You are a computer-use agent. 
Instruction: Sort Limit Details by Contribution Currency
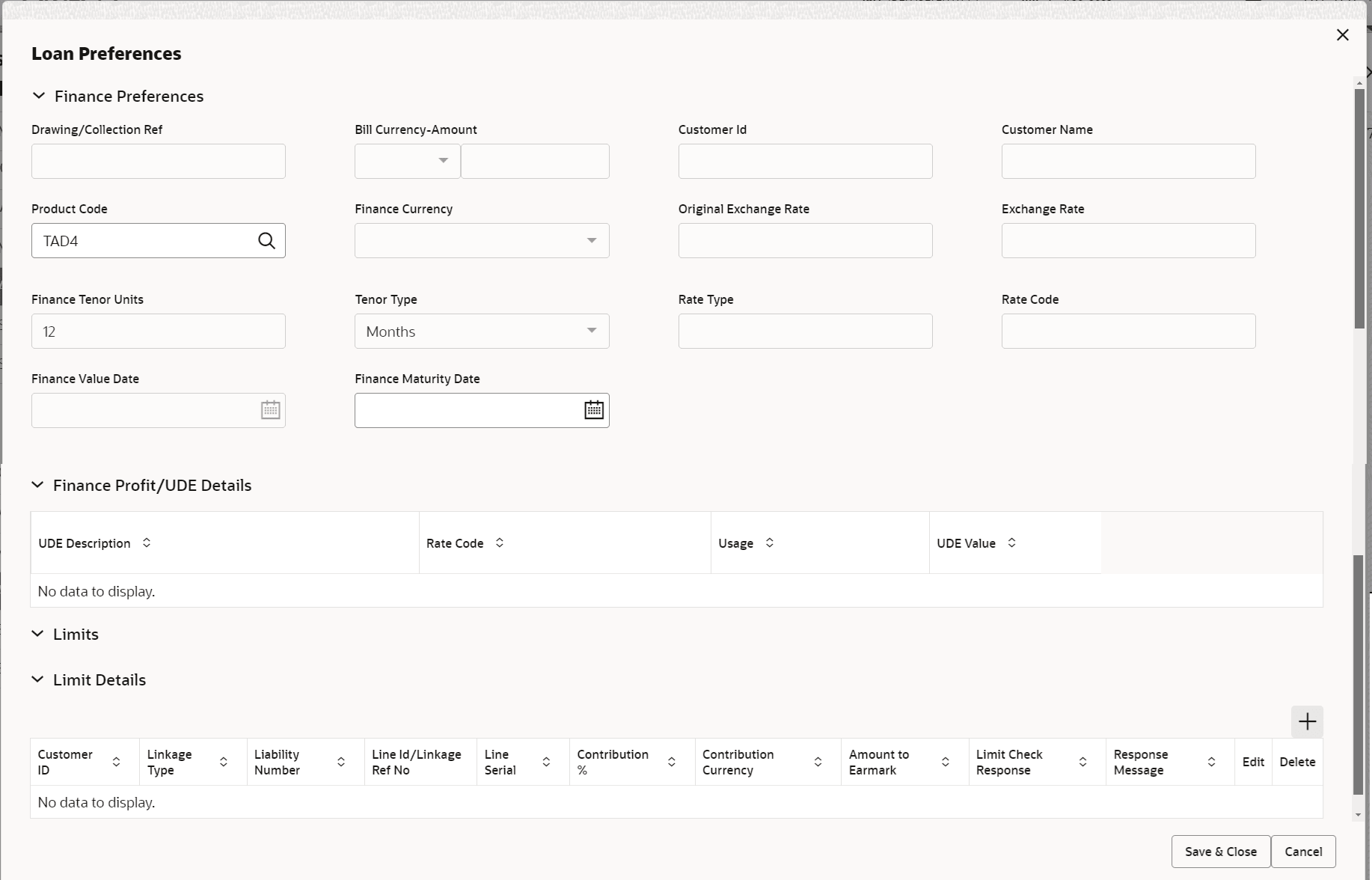(818, 762)
